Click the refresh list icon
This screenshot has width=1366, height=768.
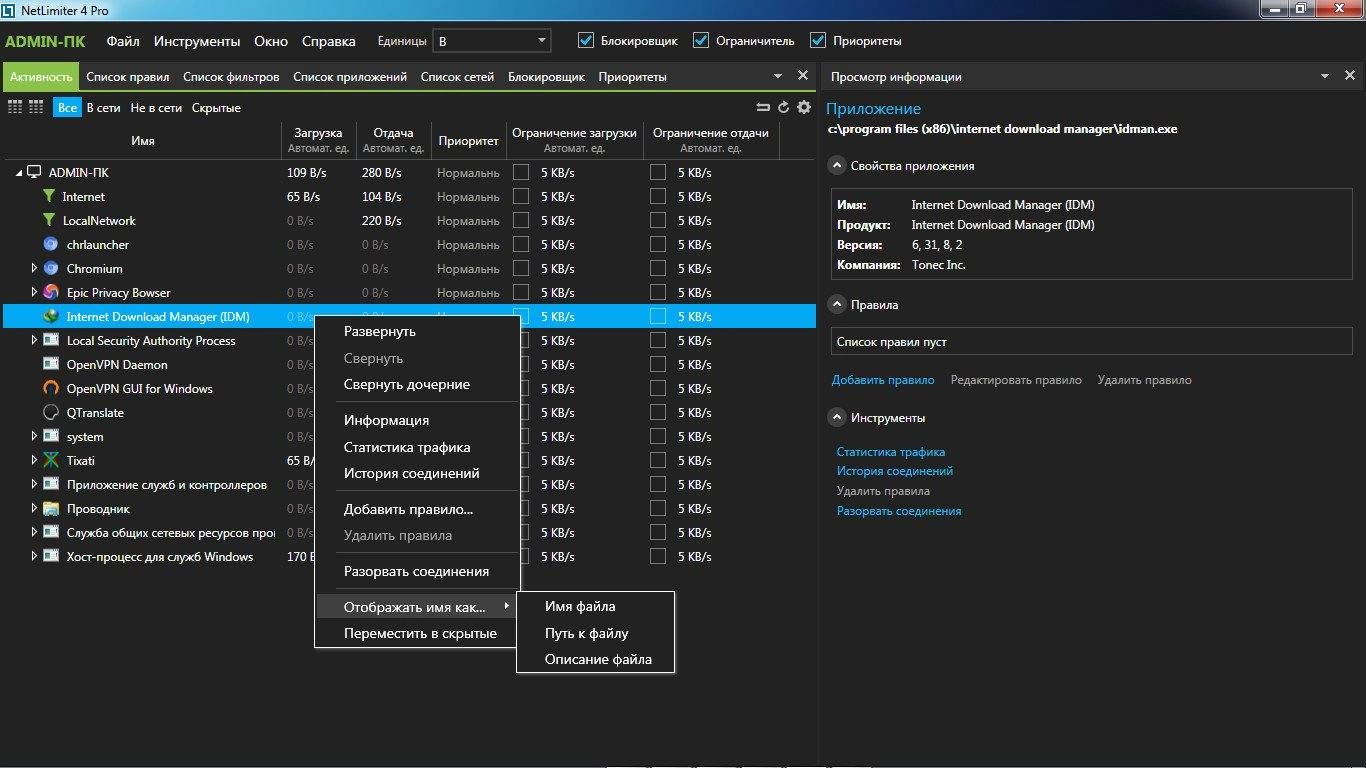[784, 107]
